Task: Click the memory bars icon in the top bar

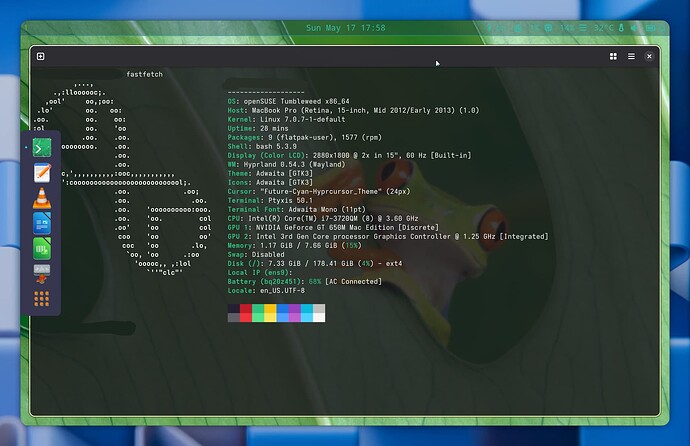Action: click(583, 28)
